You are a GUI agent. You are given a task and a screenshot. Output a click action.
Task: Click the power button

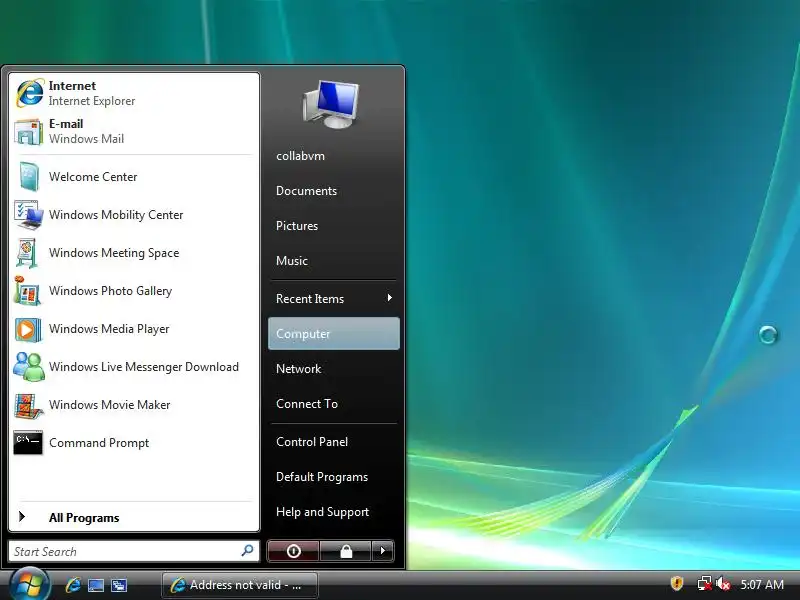point(293,551)
